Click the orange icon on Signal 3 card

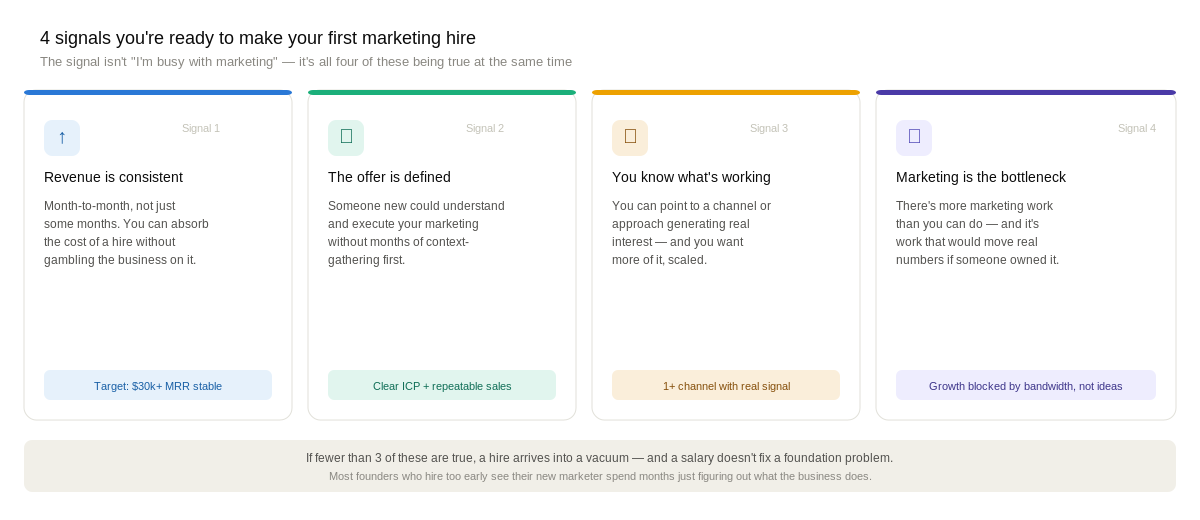pos(630,138)
